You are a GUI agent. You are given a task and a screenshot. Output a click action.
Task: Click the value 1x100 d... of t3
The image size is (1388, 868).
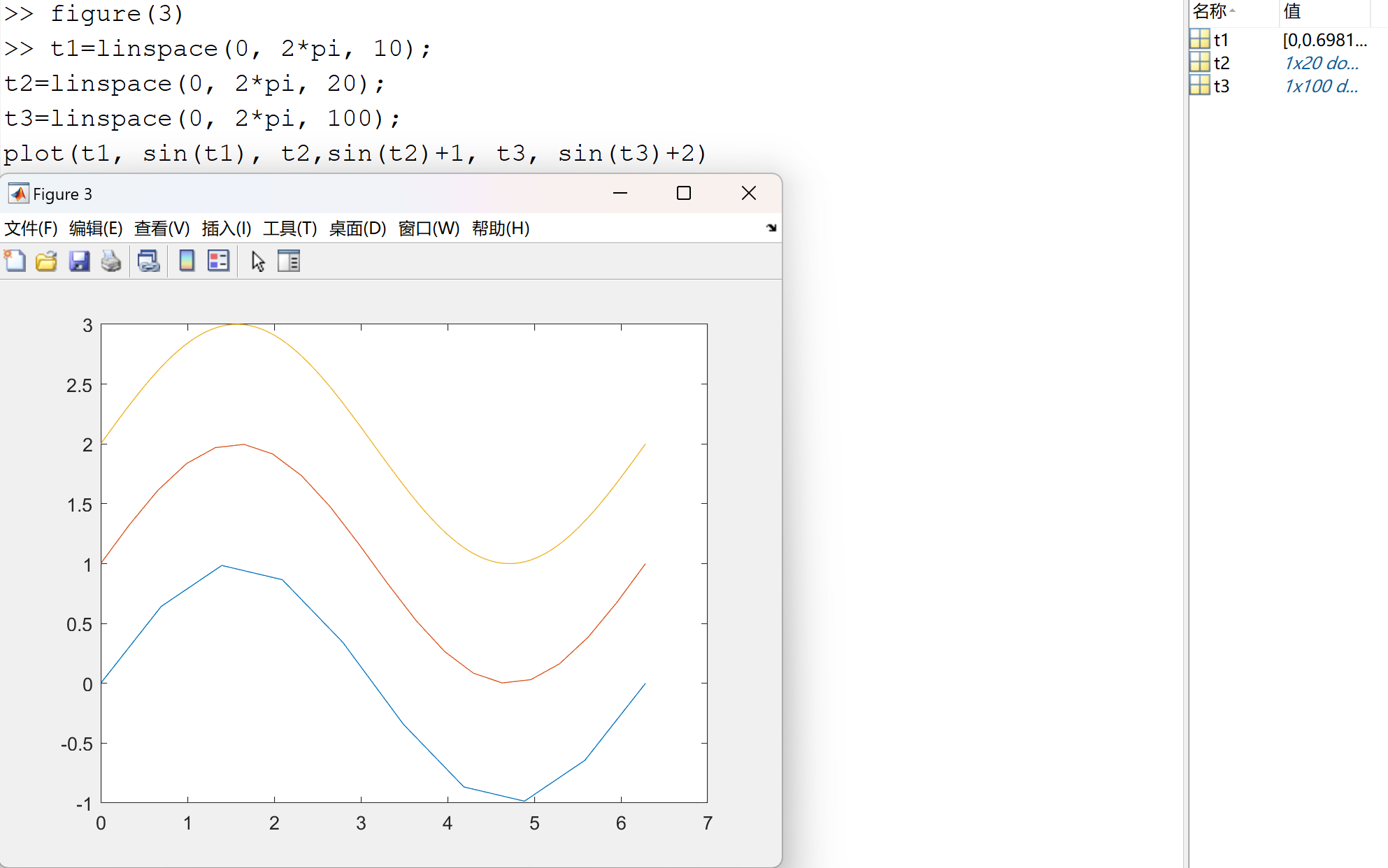tap(1322, 86)
